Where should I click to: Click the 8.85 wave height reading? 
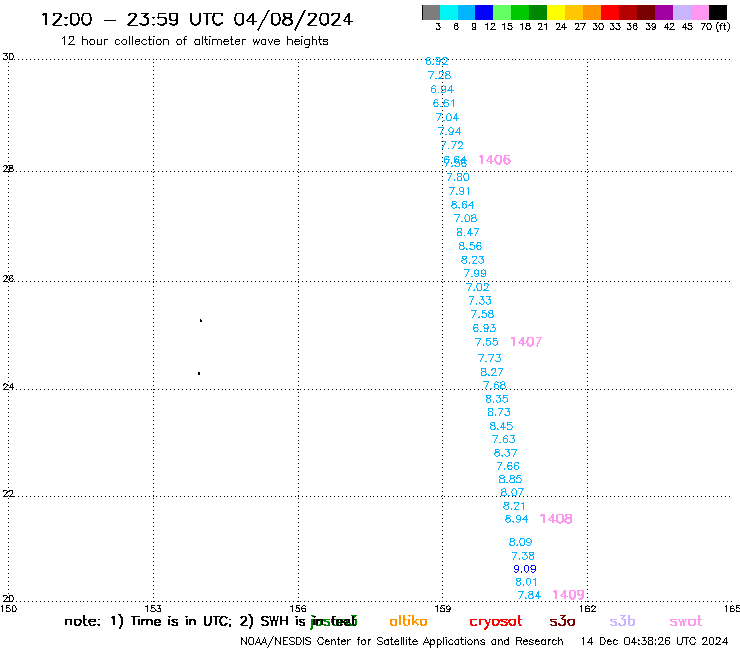click(x=510, y=480)
